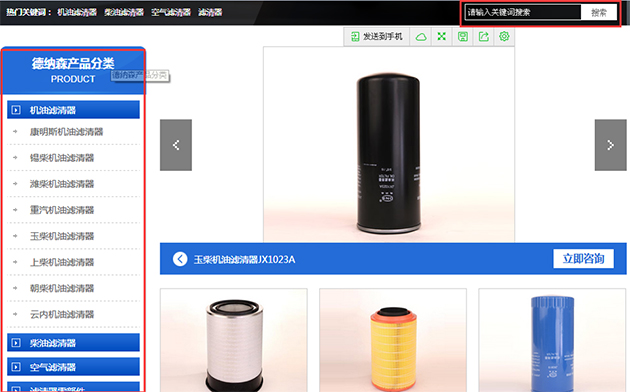Open 朝柴机油滤清器 subcategory
This screenshot has width=630, height=392.
click(62, 288)
